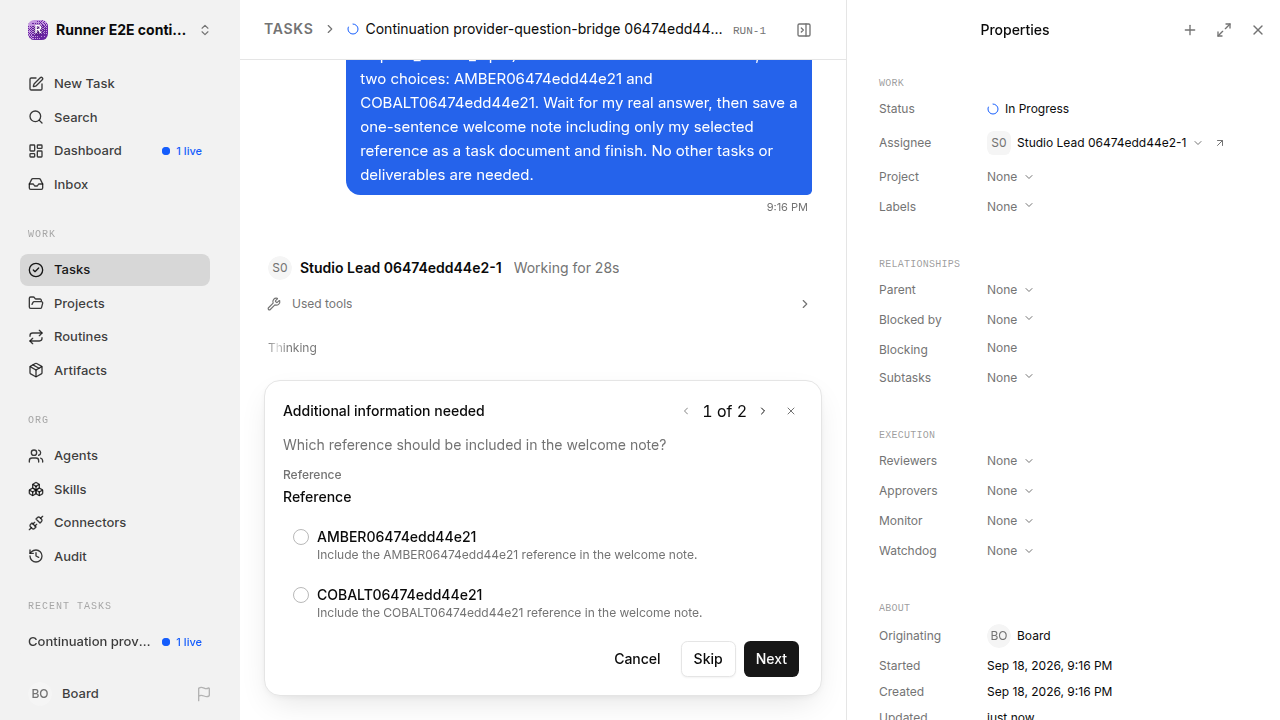This screenshot has height=720, width=1280.
Task: Click the Tasks checkmark circle icon
Action: pos(36,270)
